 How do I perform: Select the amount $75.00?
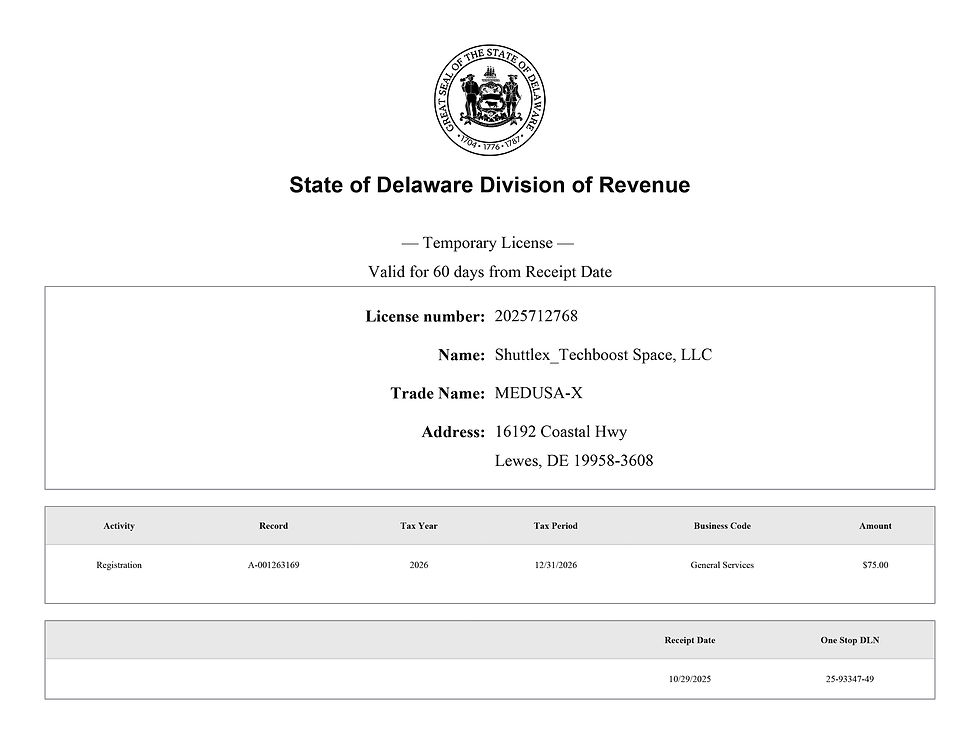pos(875,565)
